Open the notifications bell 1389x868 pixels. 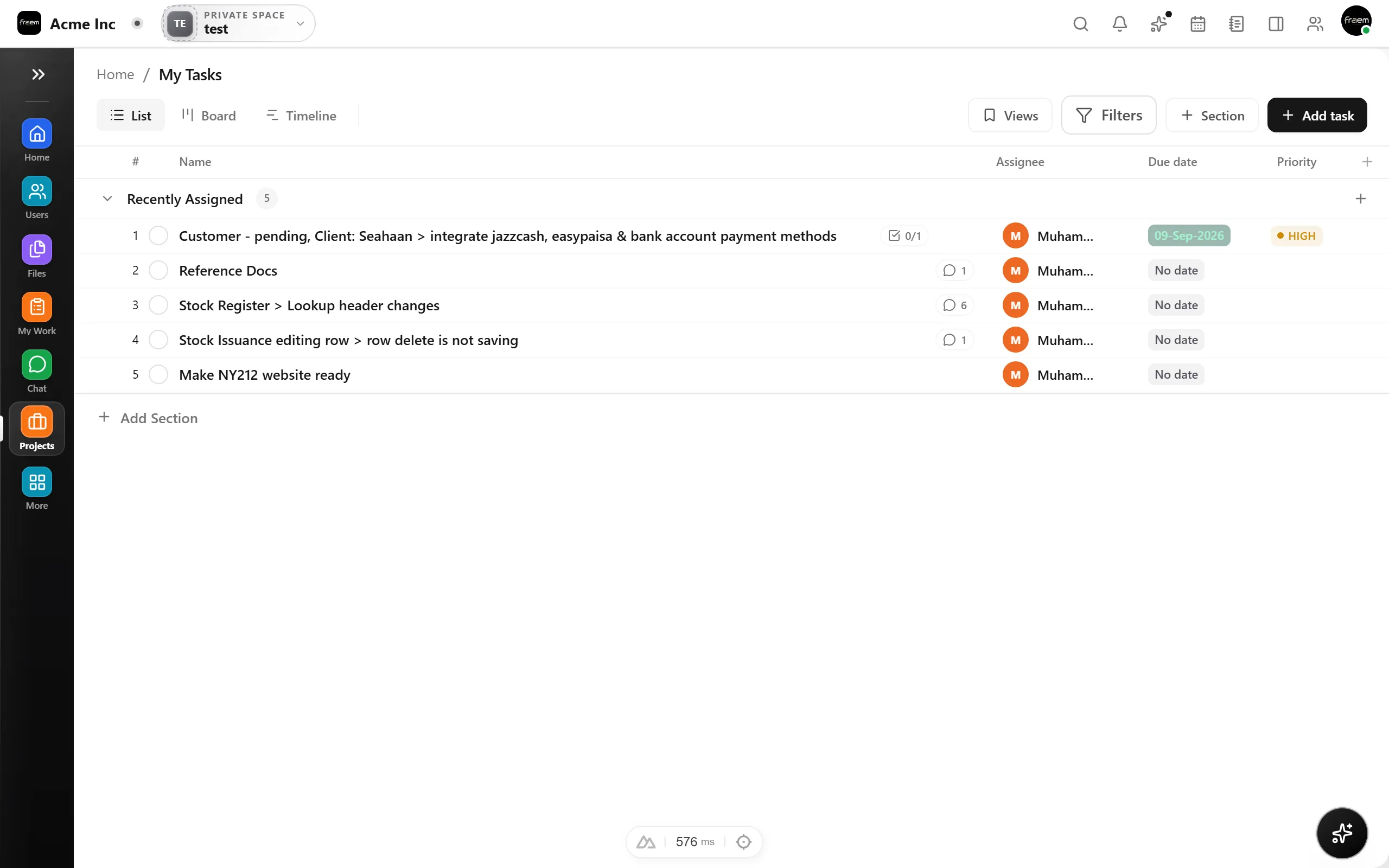1119,23
